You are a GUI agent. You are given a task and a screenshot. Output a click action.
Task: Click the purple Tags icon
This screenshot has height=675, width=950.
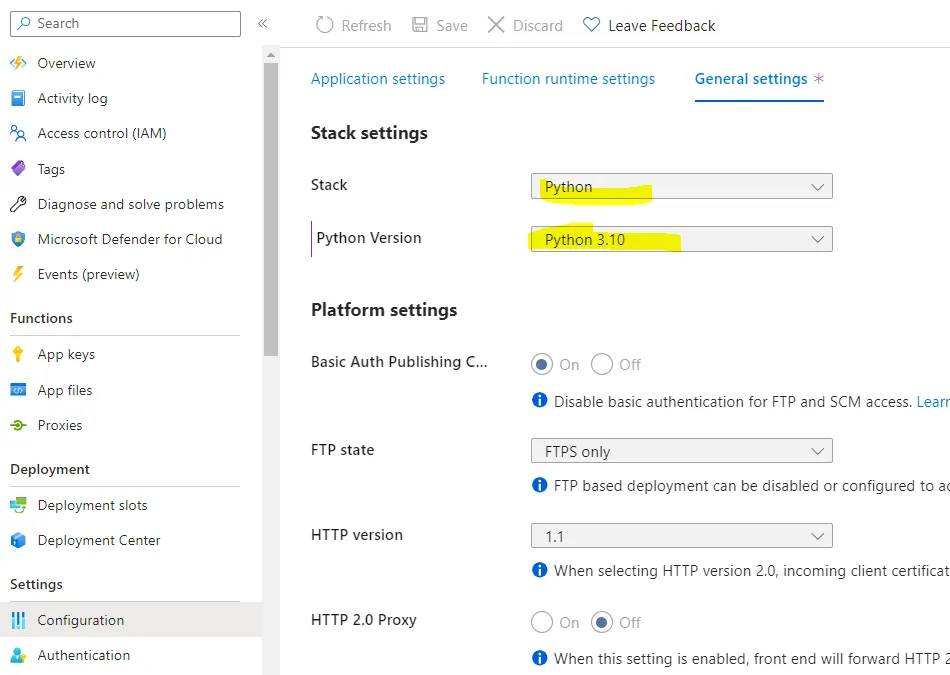pyautogui.click(x=18, y=169)
